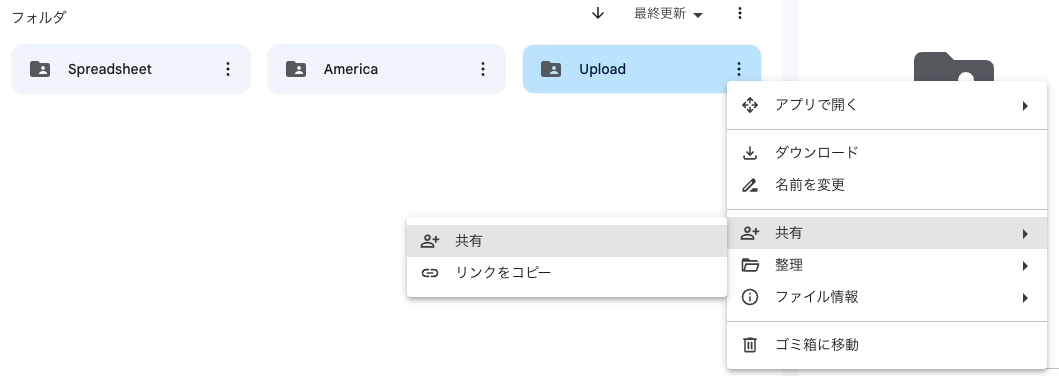Choose リンクをコピー from the submenu

click(x=567, y=273)
